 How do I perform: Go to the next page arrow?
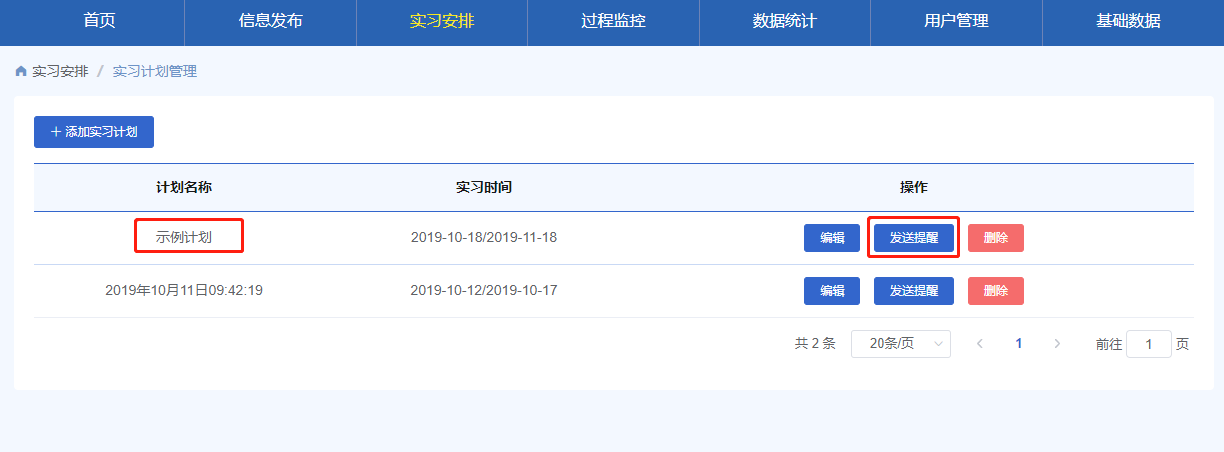(x=1057, y=344)
